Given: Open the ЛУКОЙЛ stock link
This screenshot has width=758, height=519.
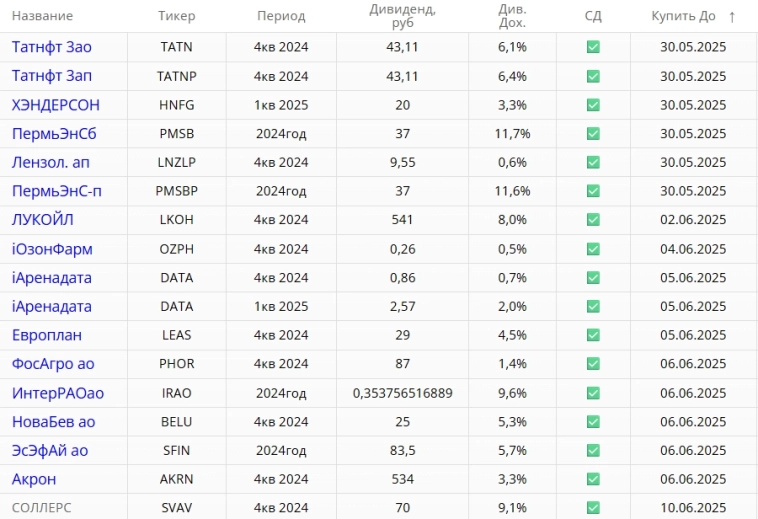Looking at the screenshot, I should click(43, 220).
